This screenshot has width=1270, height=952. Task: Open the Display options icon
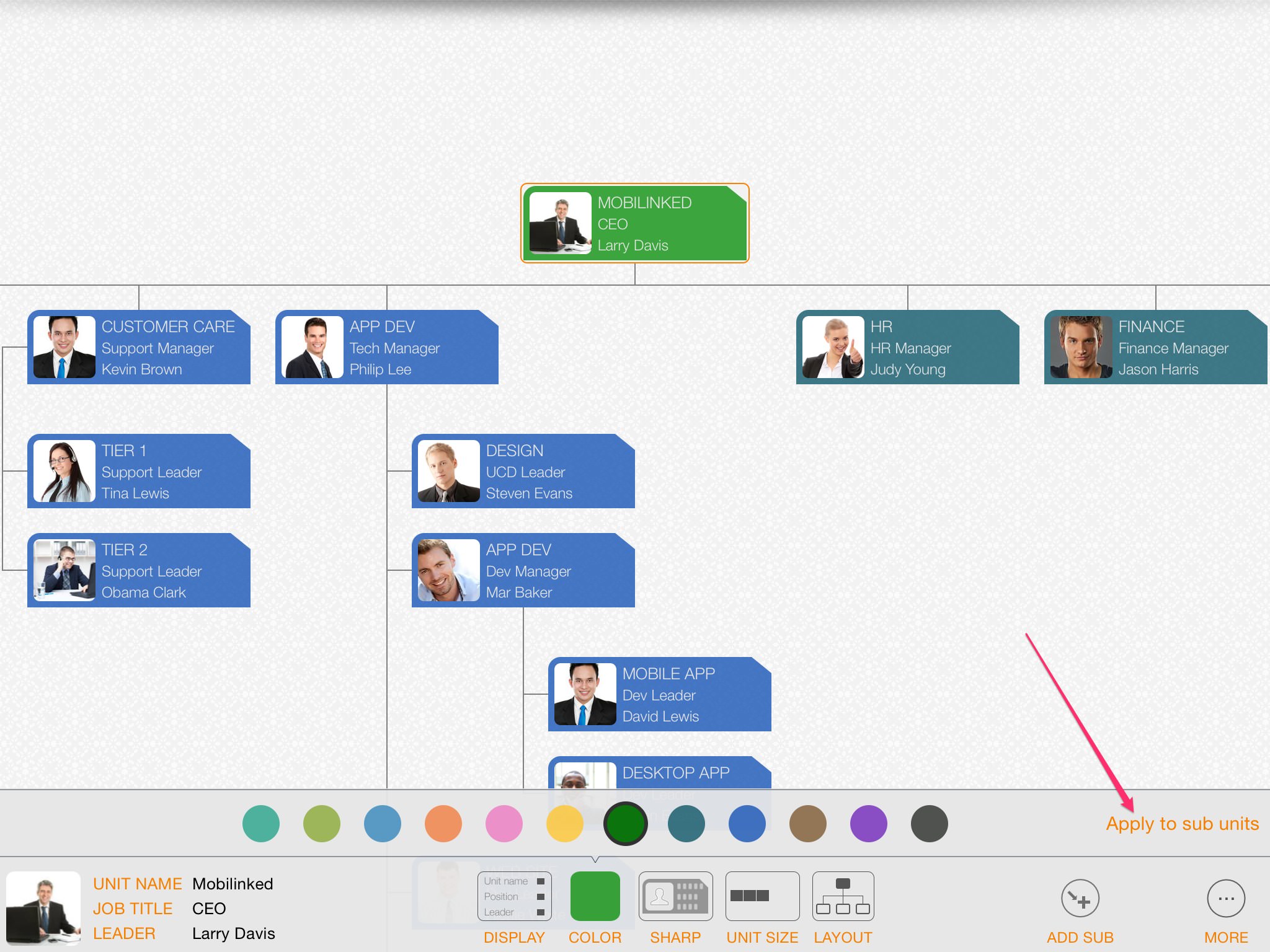pos(514,896)
